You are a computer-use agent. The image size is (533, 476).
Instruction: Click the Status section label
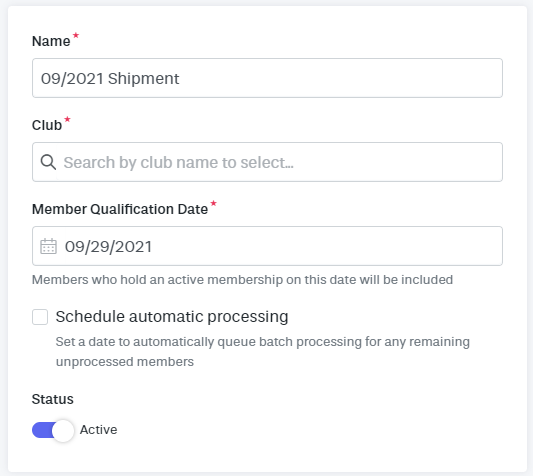point(53,399)
